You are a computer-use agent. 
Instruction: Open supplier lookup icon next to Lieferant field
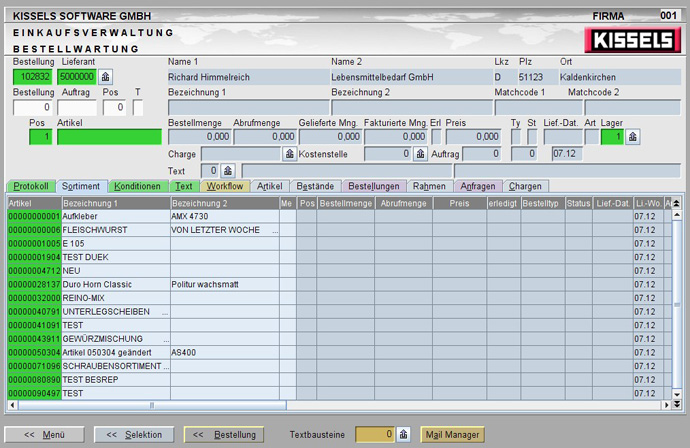coord(106,77)
